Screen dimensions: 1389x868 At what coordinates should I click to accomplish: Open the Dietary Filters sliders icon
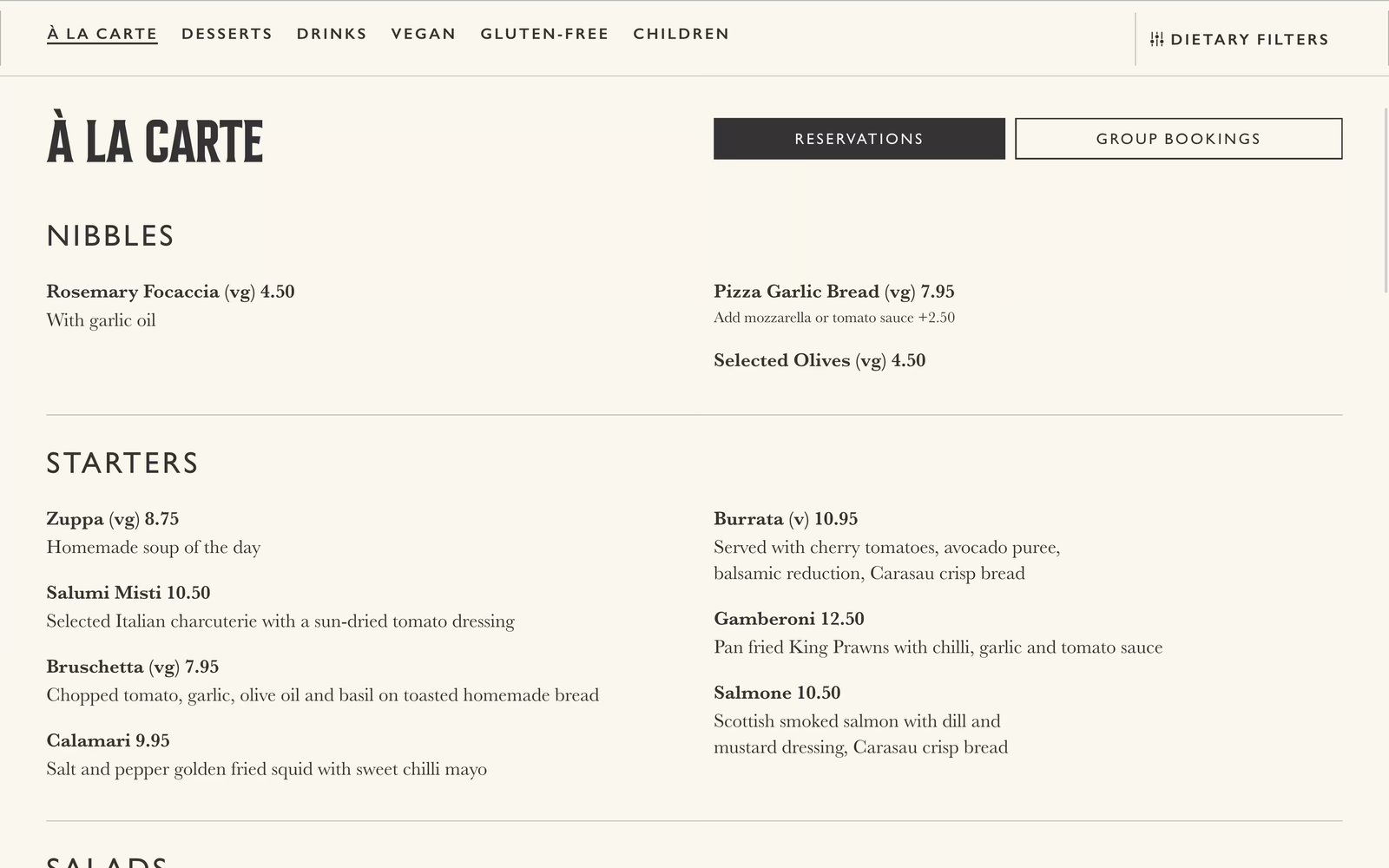click(x=1156, y=39)
